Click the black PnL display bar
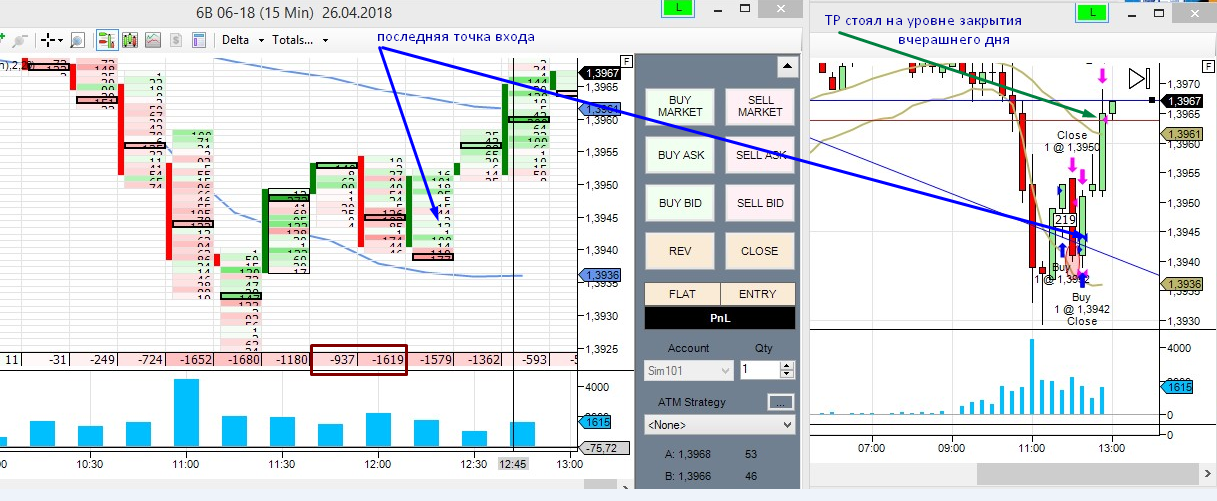Image resolution: width=1217 pixels, height=501 pixels. pyautogui.click(x=720, y=318)
